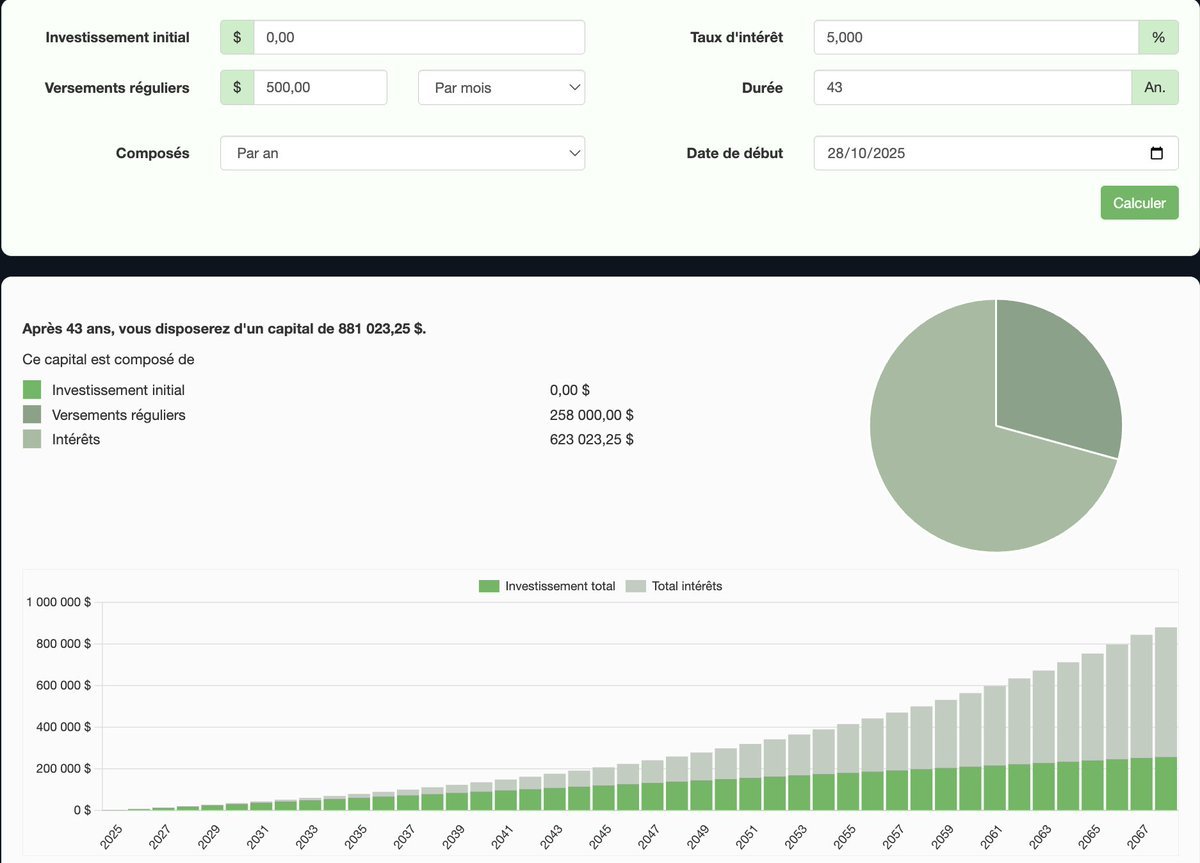Click the light green Intérêts legend square
1200x863 pixels.
coord(30,438)
